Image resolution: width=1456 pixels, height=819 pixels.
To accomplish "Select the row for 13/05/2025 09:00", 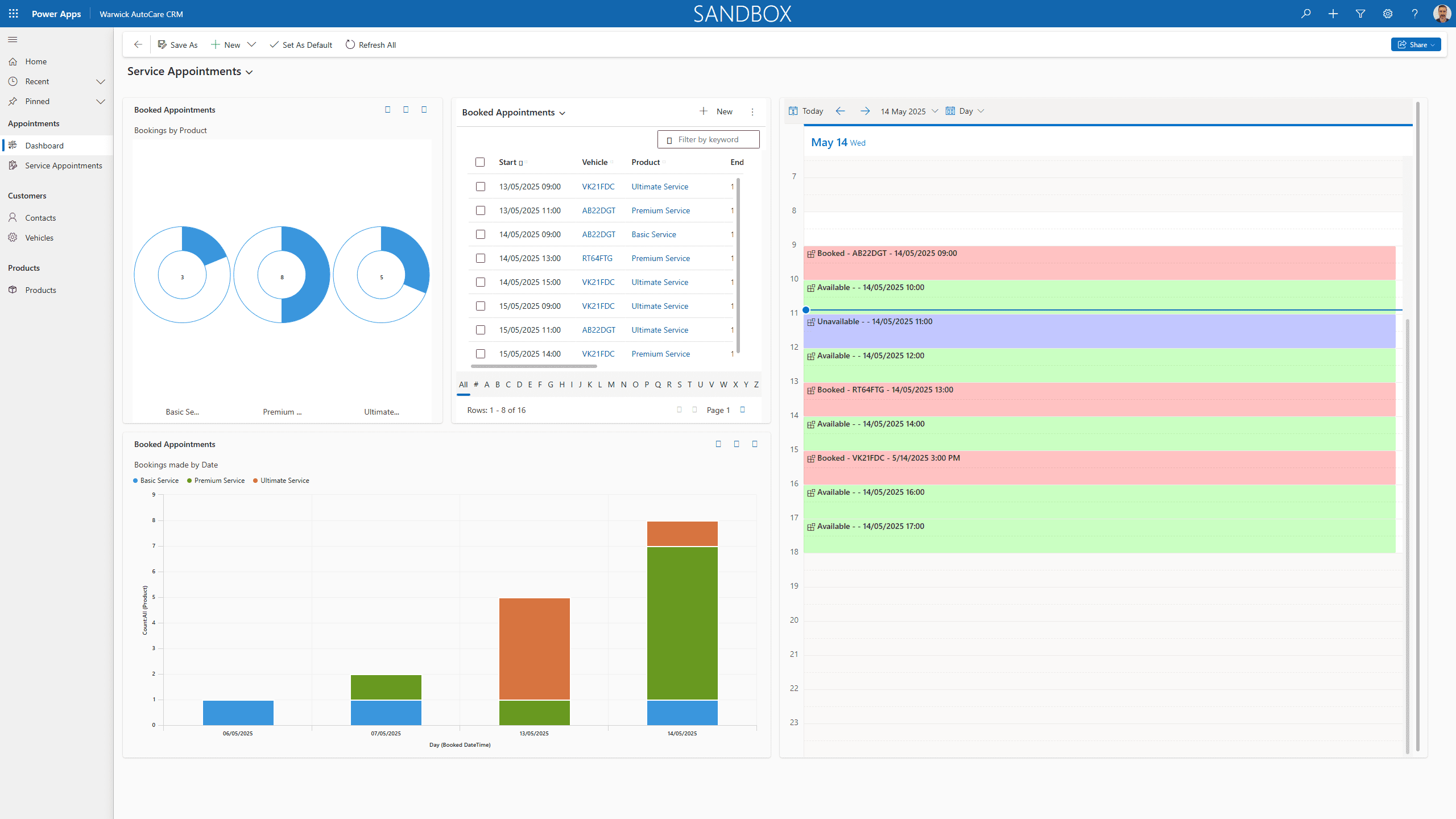I will click(x=481, y=187).
